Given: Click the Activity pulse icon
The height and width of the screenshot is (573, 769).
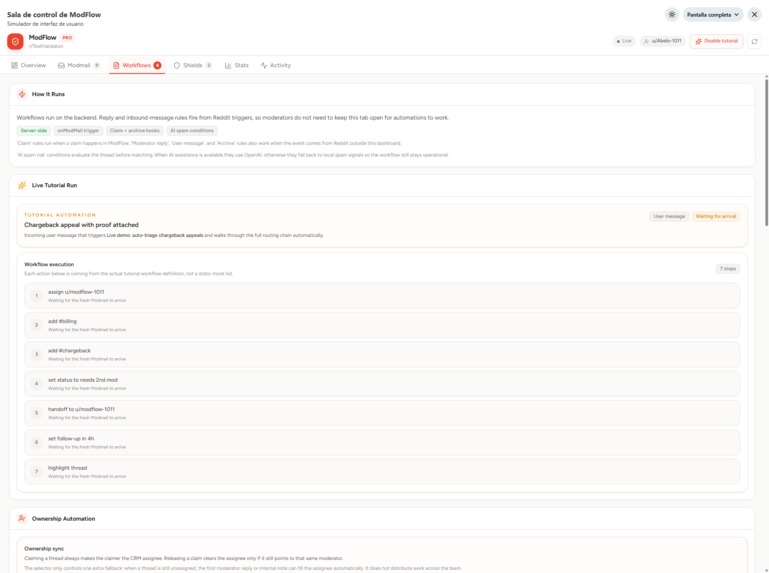Looking at the screenshot, I should point(264,65).
